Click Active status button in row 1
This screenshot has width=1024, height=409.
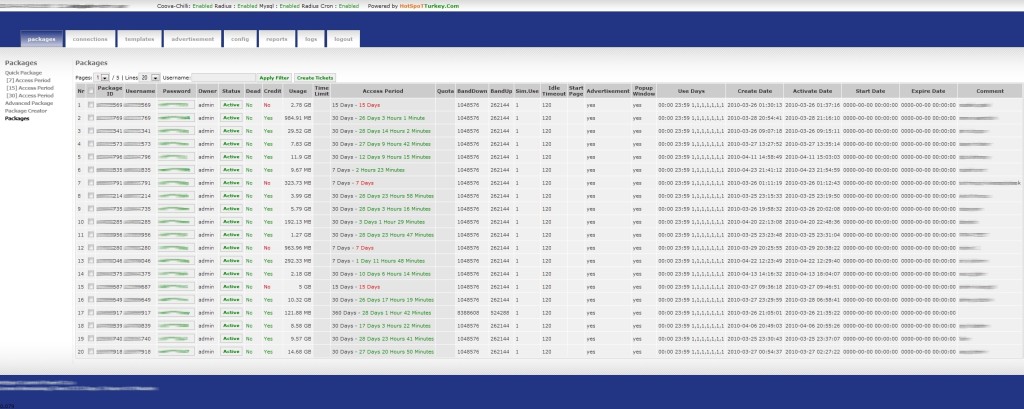[x=231, y=105]
